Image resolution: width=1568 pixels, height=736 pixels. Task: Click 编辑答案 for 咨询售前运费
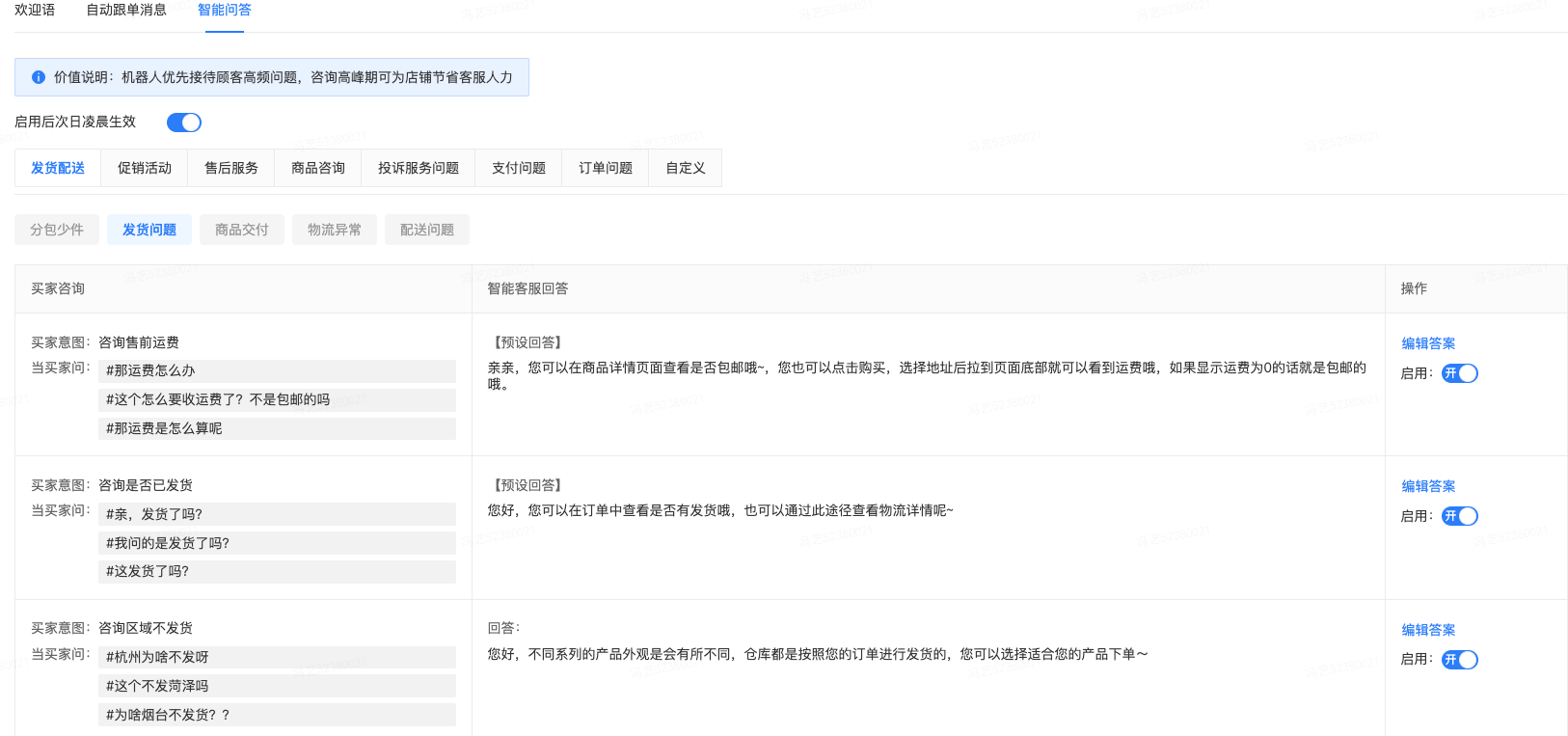click(1428, 343)
